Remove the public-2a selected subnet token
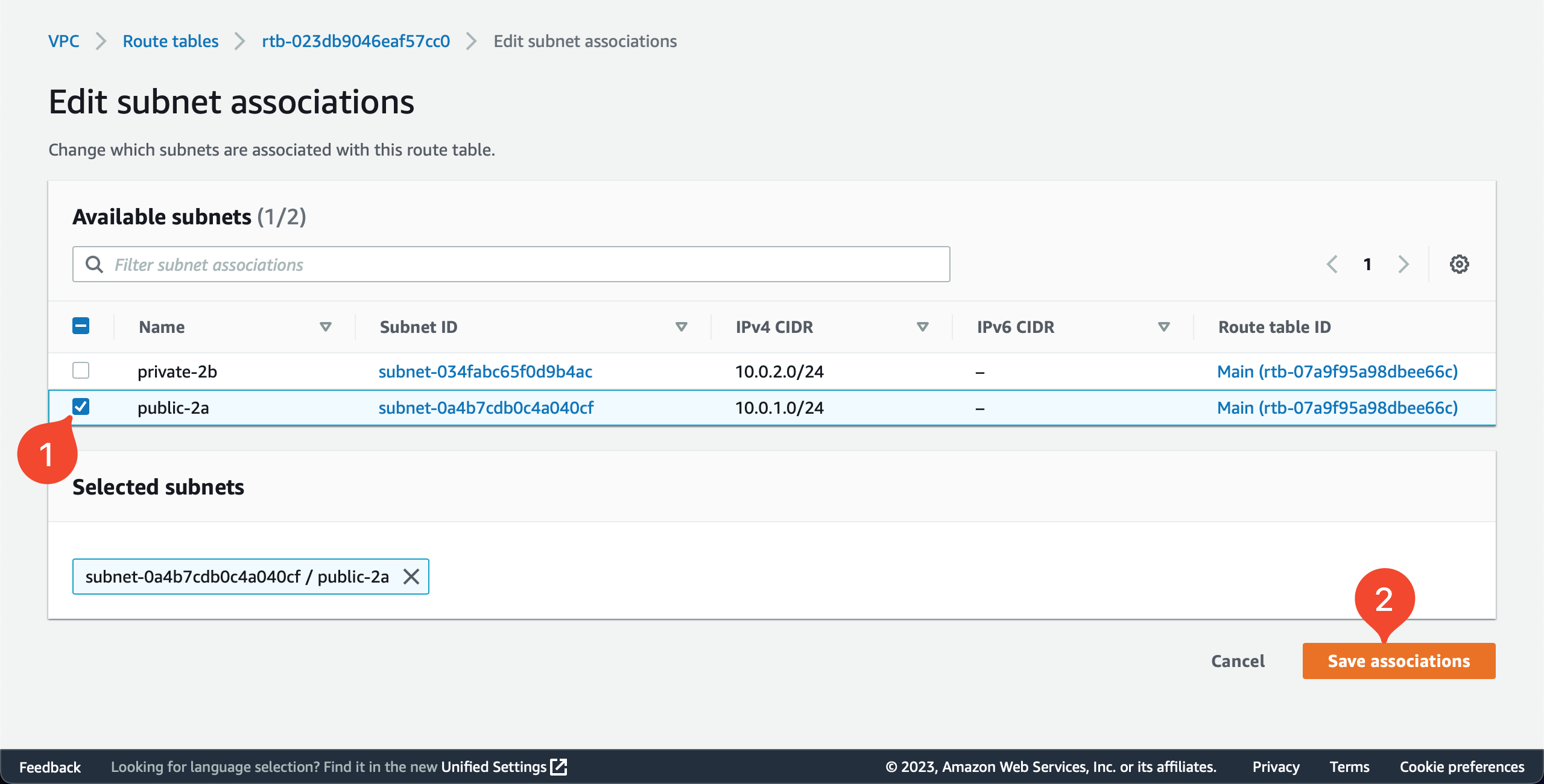 413,577
